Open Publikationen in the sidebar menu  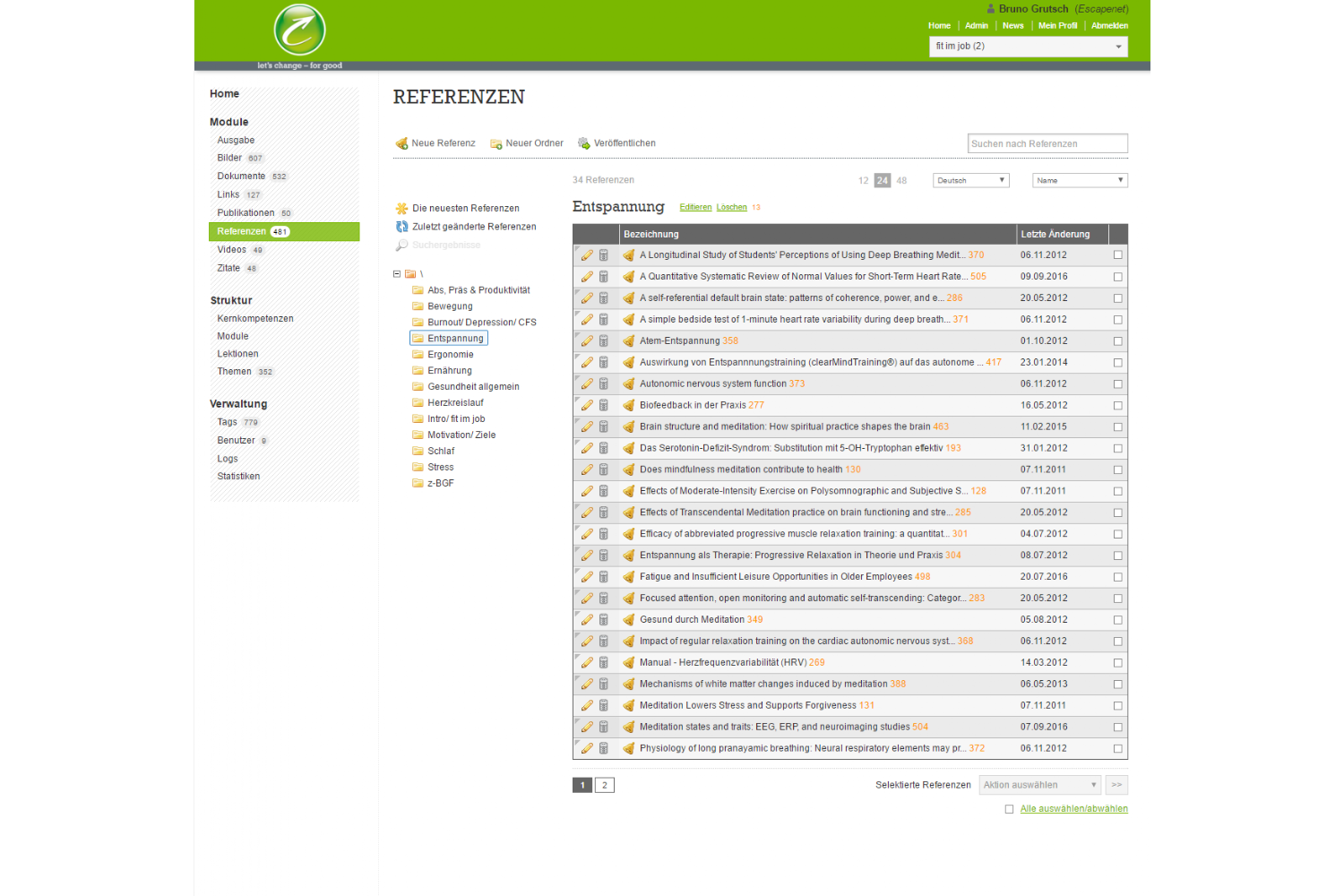pyautogui.click(x=246, y=213)
